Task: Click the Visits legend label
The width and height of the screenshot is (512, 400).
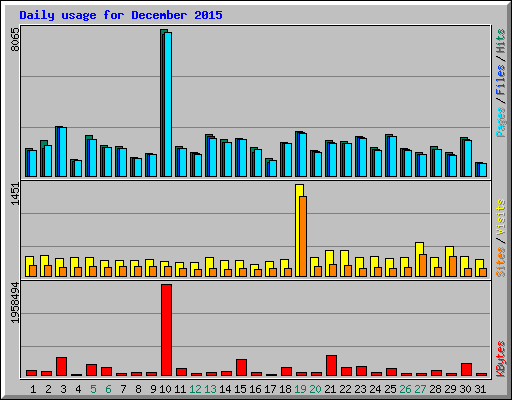Action: pyautogui.click(x=500, y=218)
